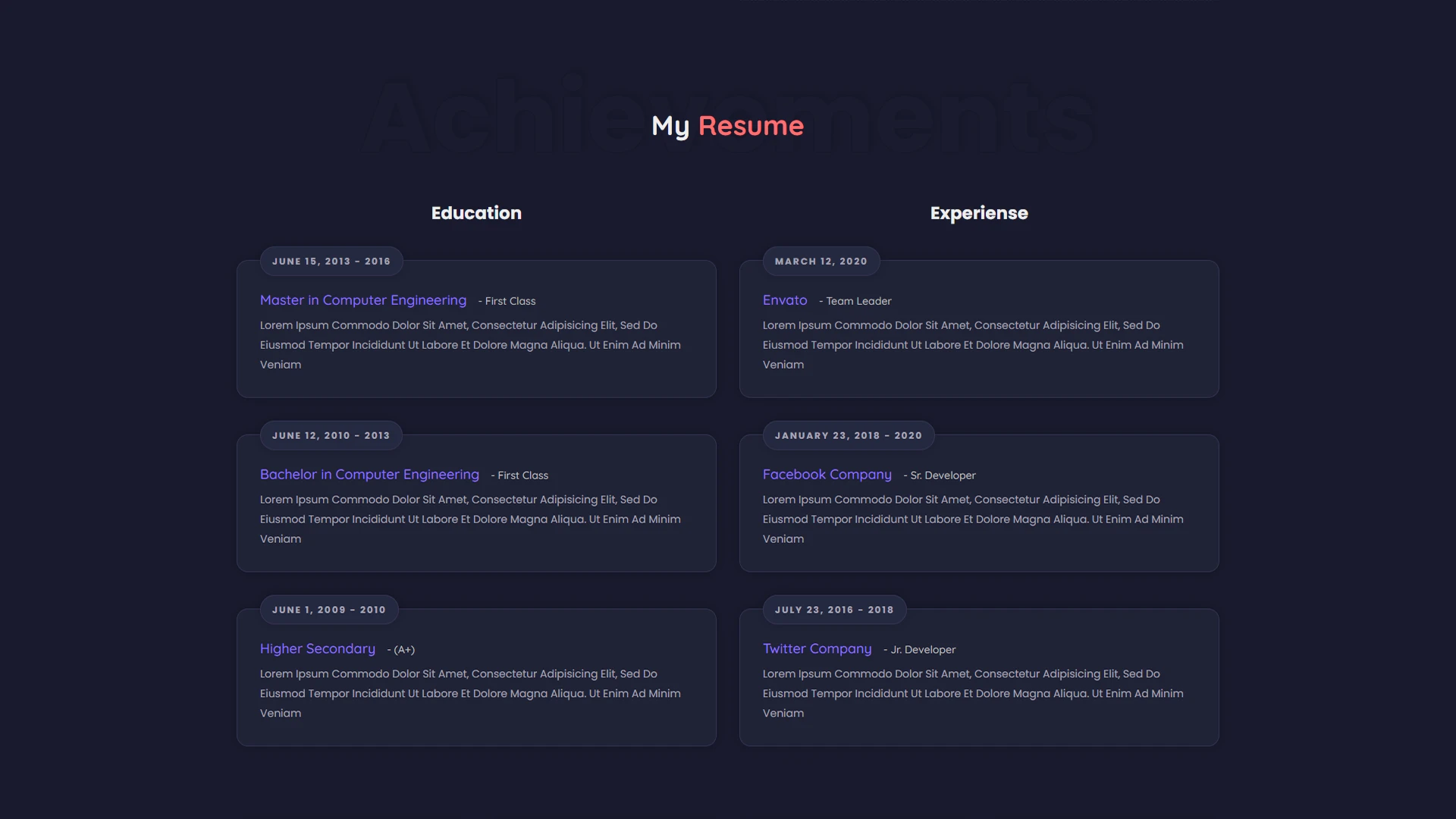1456x819 pixels.
Task: Open the Facebook Company title
Action: (827, 475)
